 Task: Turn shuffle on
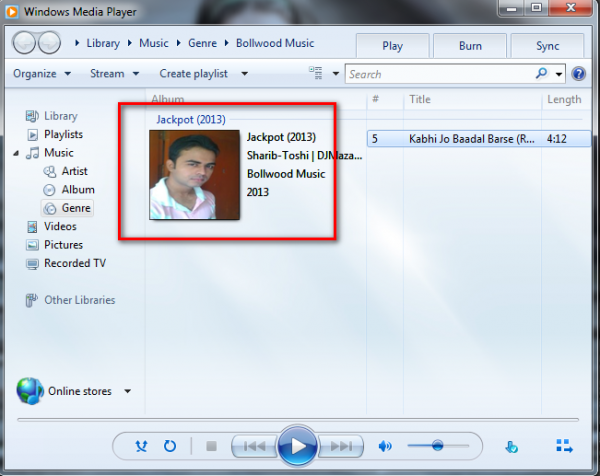pyautogui.click(x=141, y=446)
